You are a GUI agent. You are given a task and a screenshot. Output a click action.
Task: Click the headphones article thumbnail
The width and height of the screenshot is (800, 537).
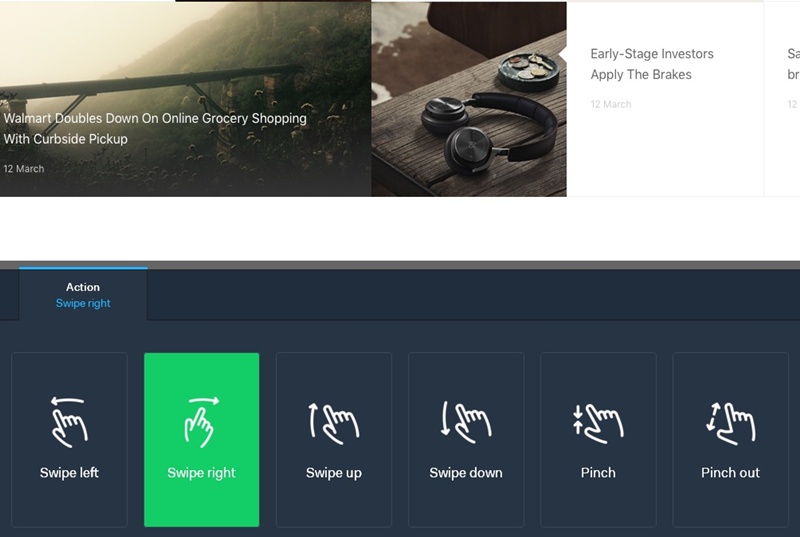click(x=469, y=99)
